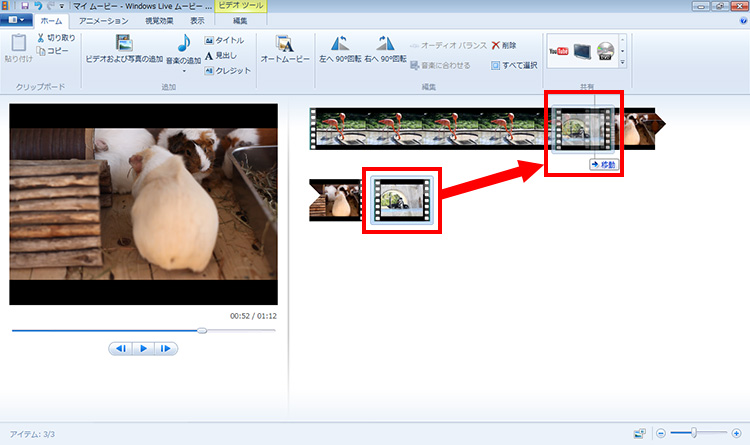This screenshot has height=445, width=750.
Task: Click the thumbnail size icon in status bar
Action: click(639, 434)
